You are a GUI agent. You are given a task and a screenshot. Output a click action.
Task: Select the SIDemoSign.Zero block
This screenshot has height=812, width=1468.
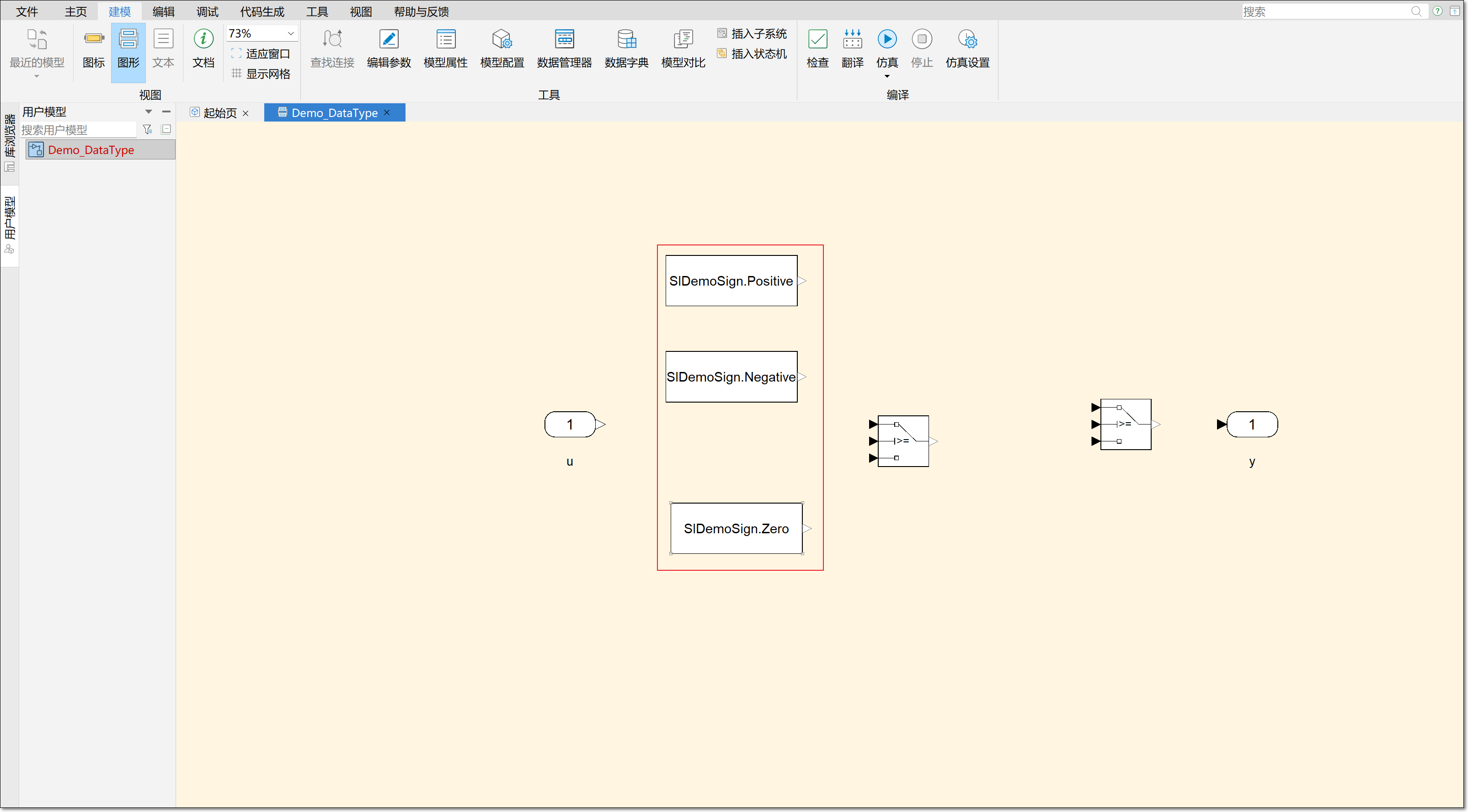[x=736, y=528]
